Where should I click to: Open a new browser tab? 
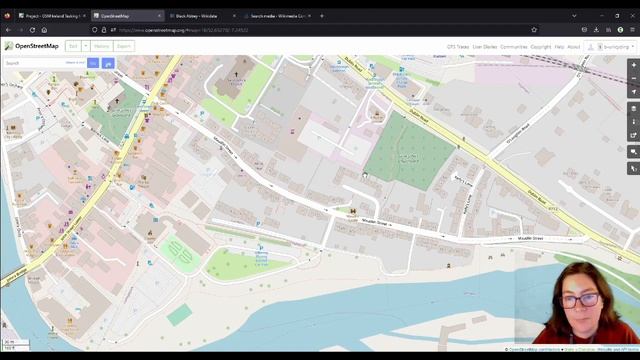(322, 16)
